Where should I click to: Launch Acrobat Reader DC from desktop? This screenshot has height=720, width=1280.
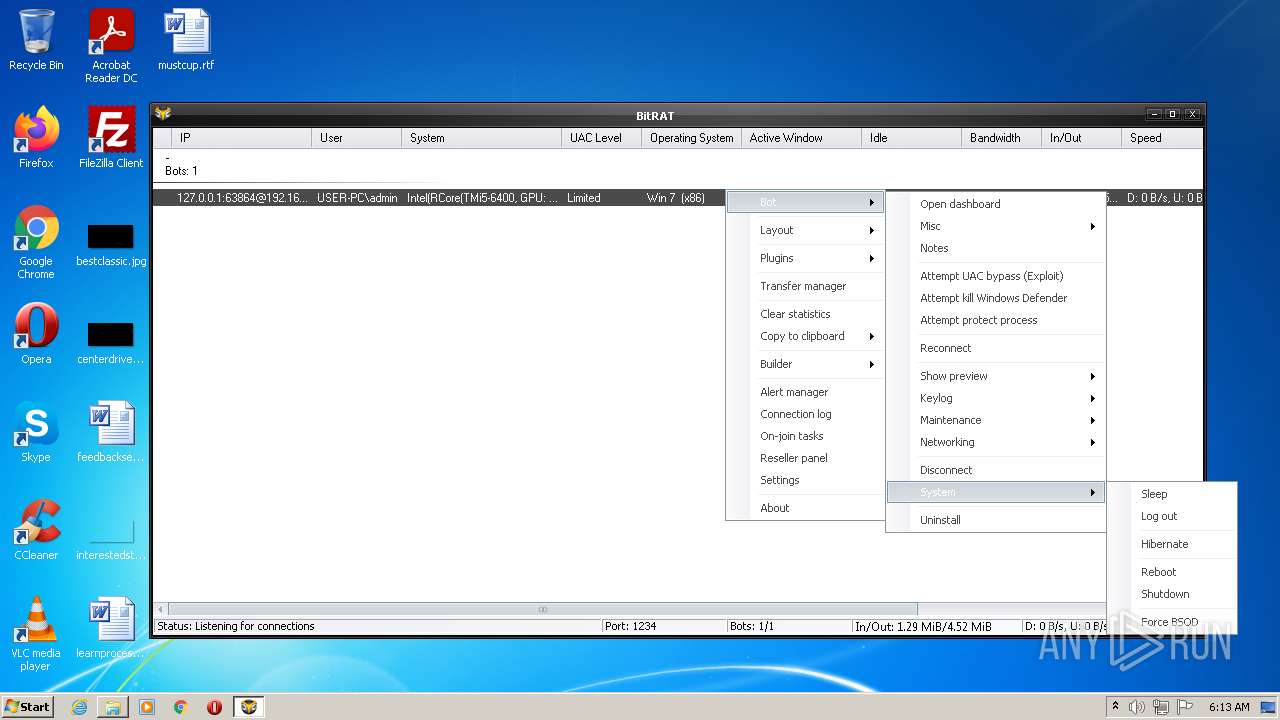pos(111,45)
